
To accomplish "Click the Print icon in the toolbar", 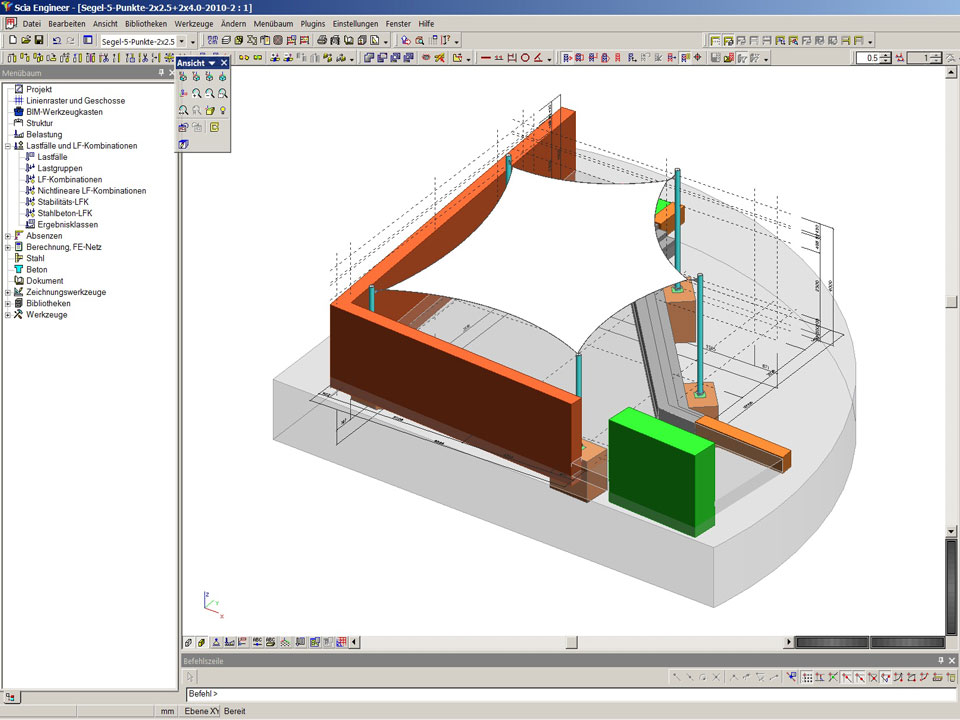I will coord(322,41).
